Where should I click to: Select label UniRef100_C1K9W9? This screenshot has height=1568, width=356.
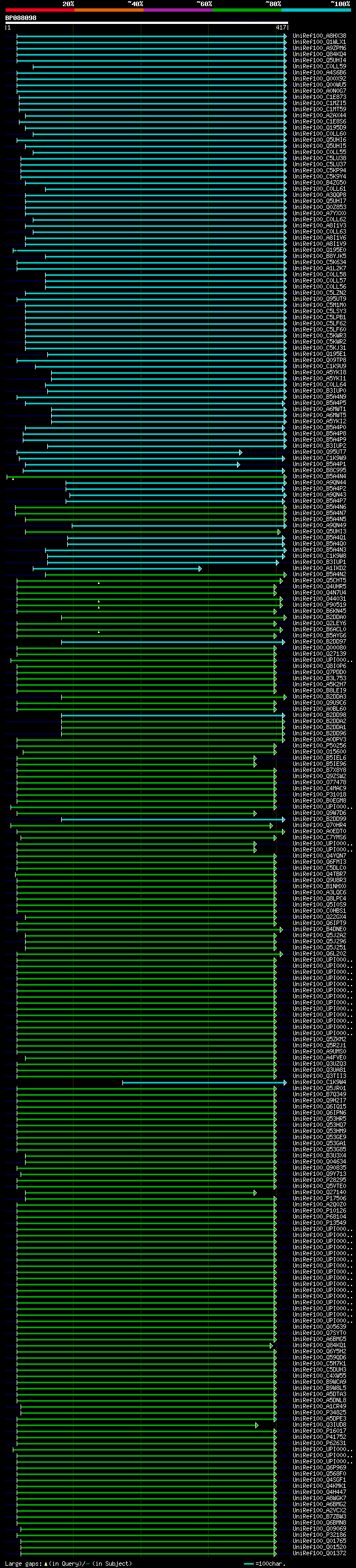(319, 458)
